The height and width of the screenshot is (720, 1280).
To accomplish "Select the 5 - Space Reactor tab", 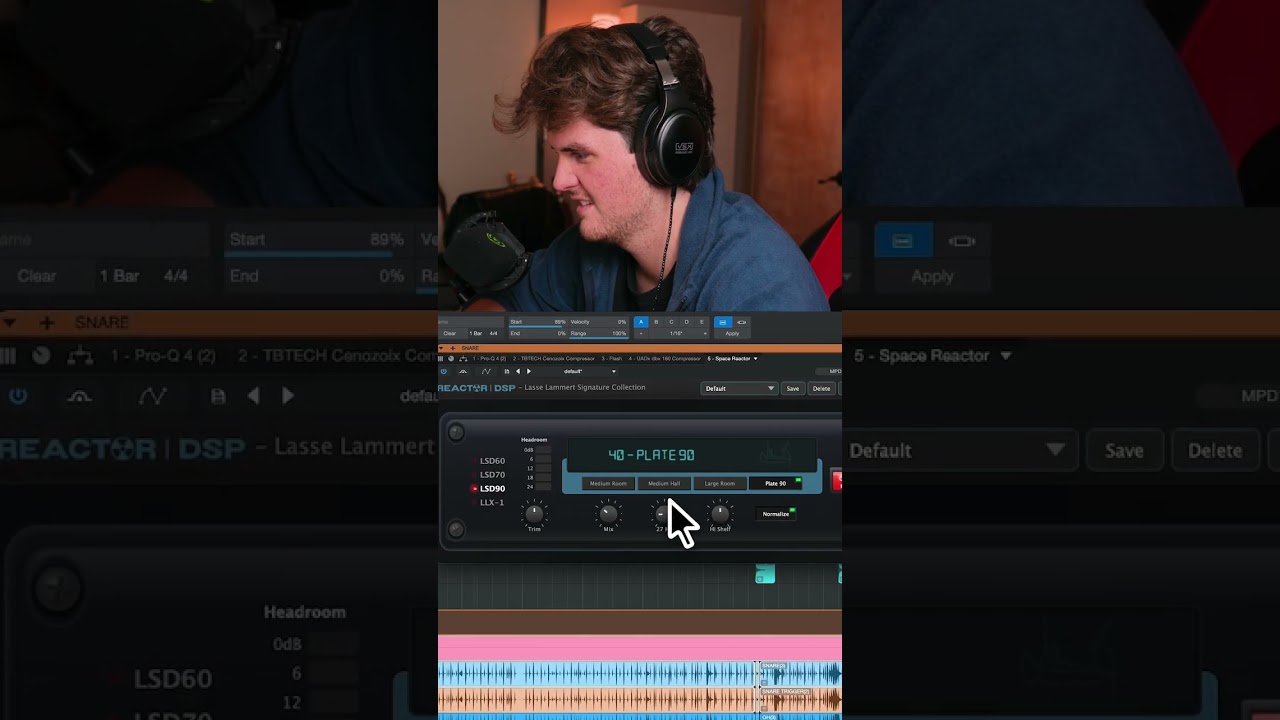I will point(729,358).
